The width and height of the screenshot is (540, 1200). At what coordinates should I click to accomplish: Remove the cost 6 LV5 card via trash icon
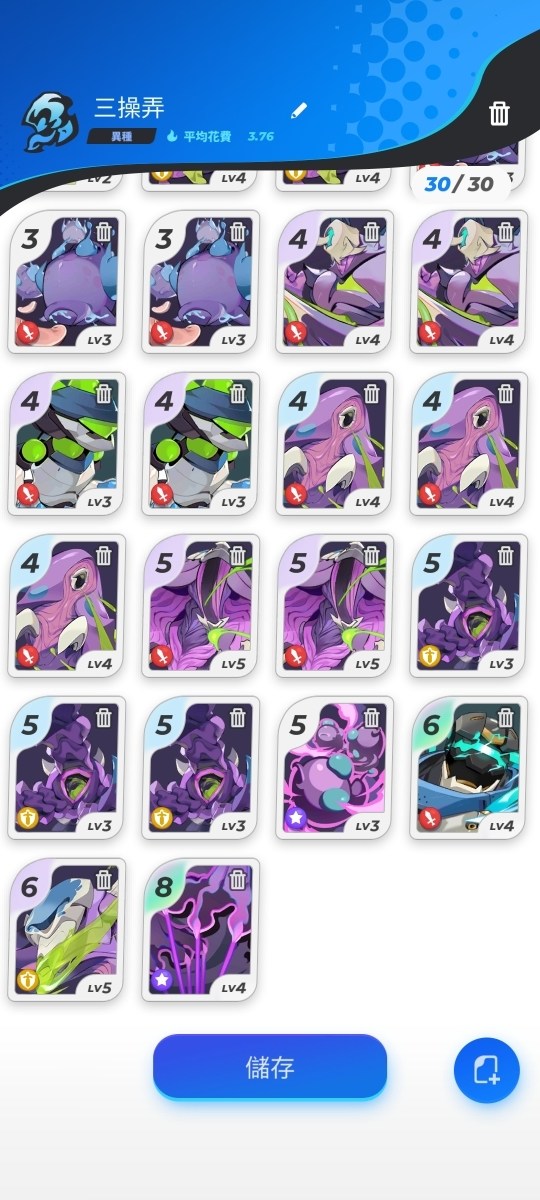104,879
